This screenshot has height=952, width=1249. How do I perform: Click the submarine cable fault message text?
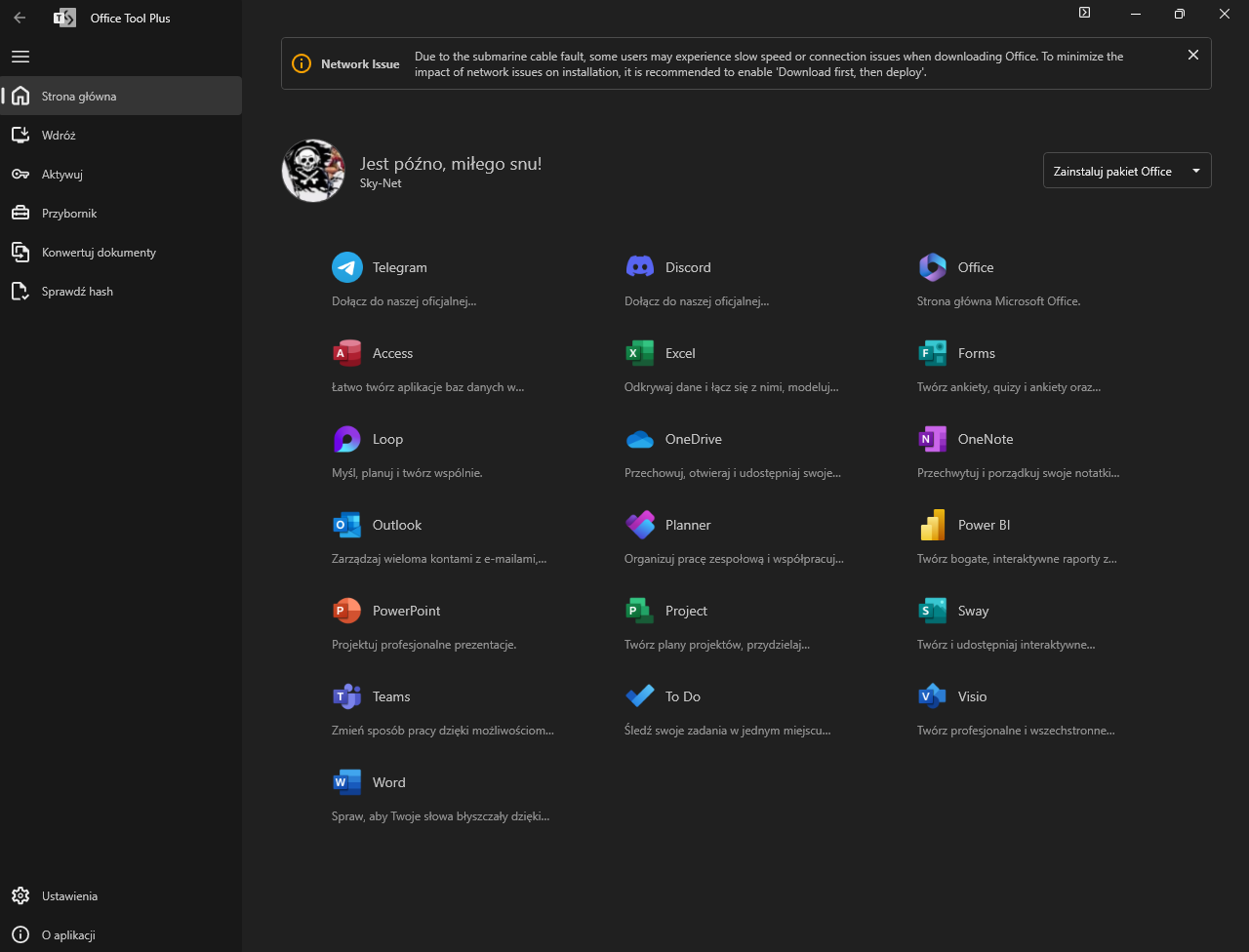769,64
